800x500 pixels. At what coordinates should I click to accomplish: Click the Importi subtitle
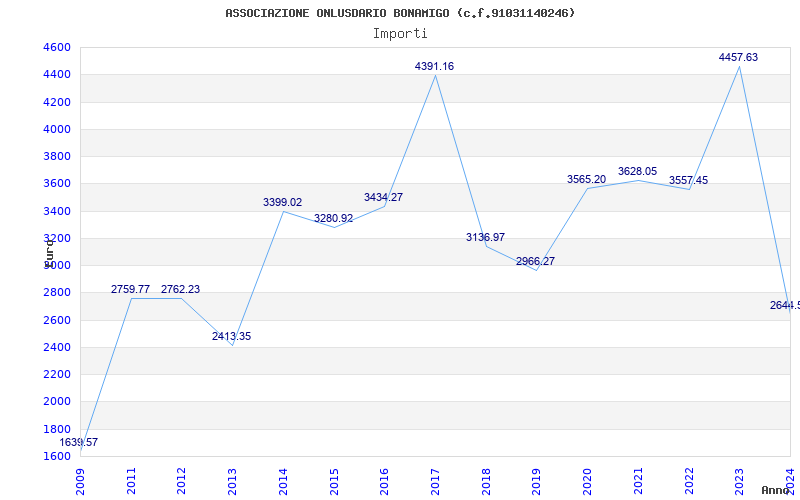click(x=400, y=34)
